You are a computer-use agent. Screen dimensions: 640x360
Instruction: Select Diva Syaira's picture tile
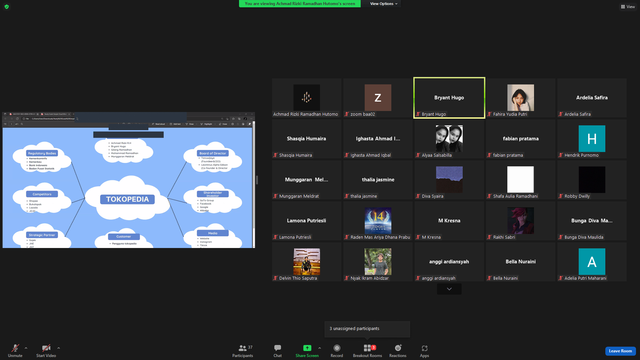coord(449,180)
